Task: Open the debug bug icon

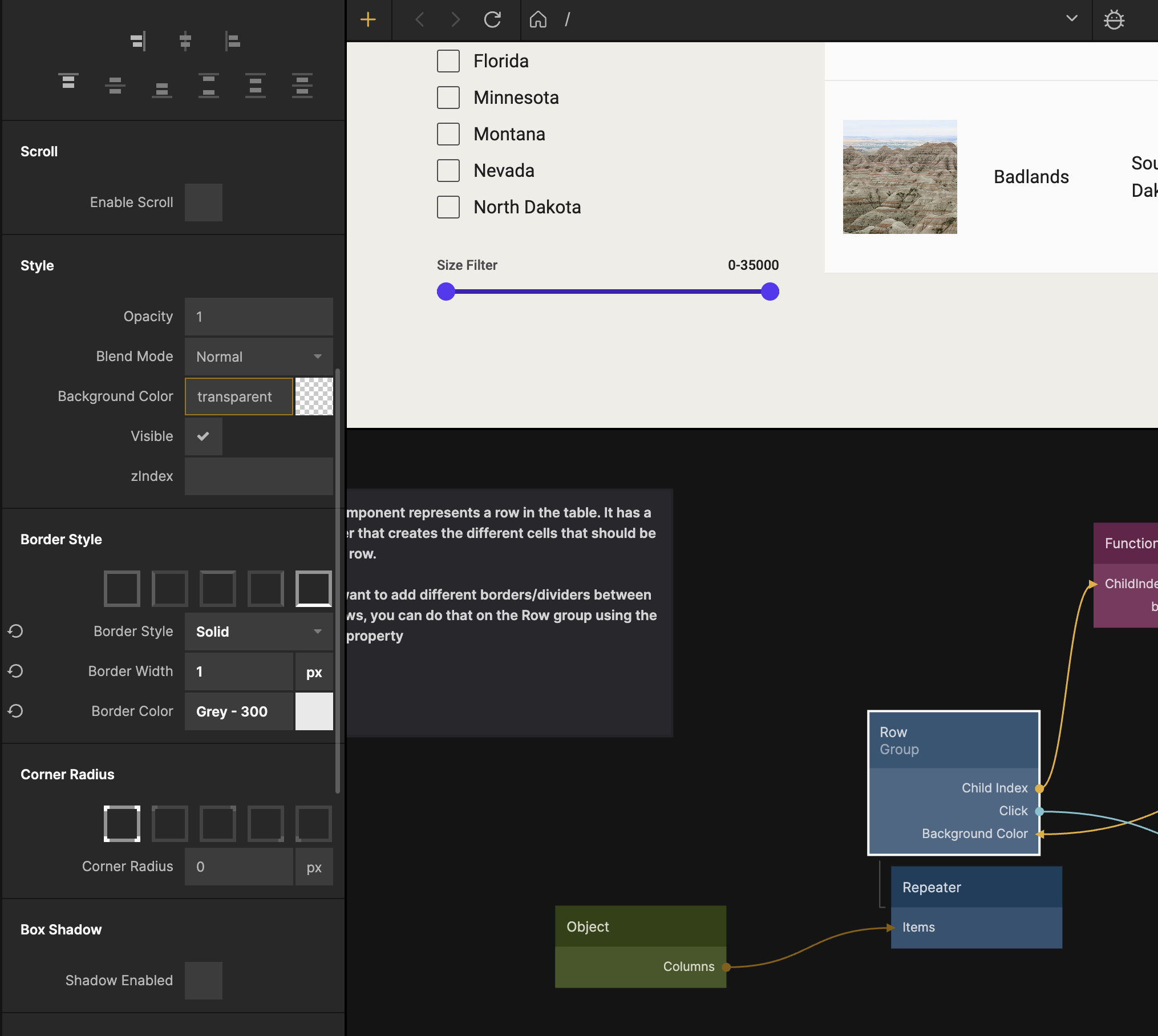Action: tap(1114, 20)
